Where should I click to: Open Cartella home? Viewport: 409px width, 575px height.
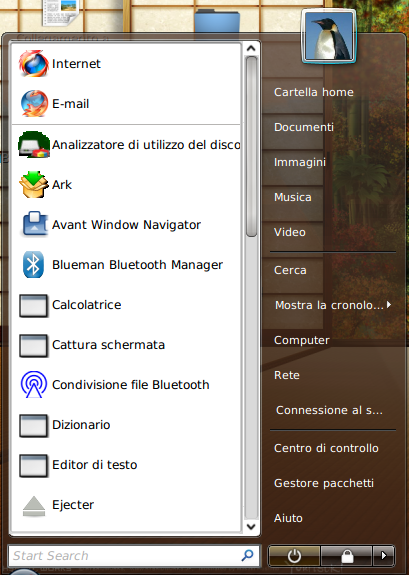(314, 92)
